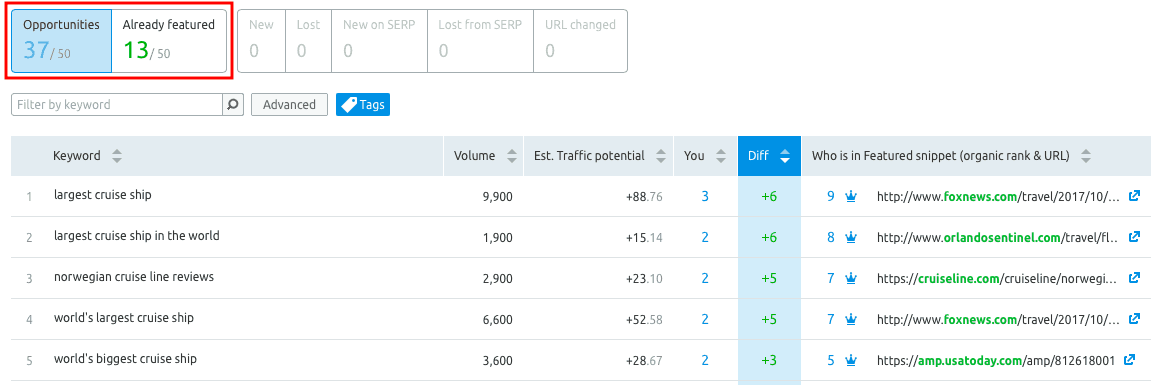Select the Lost from SERP tab
1170x385 pixels.
pyautogui.click(x=480, y=41)
